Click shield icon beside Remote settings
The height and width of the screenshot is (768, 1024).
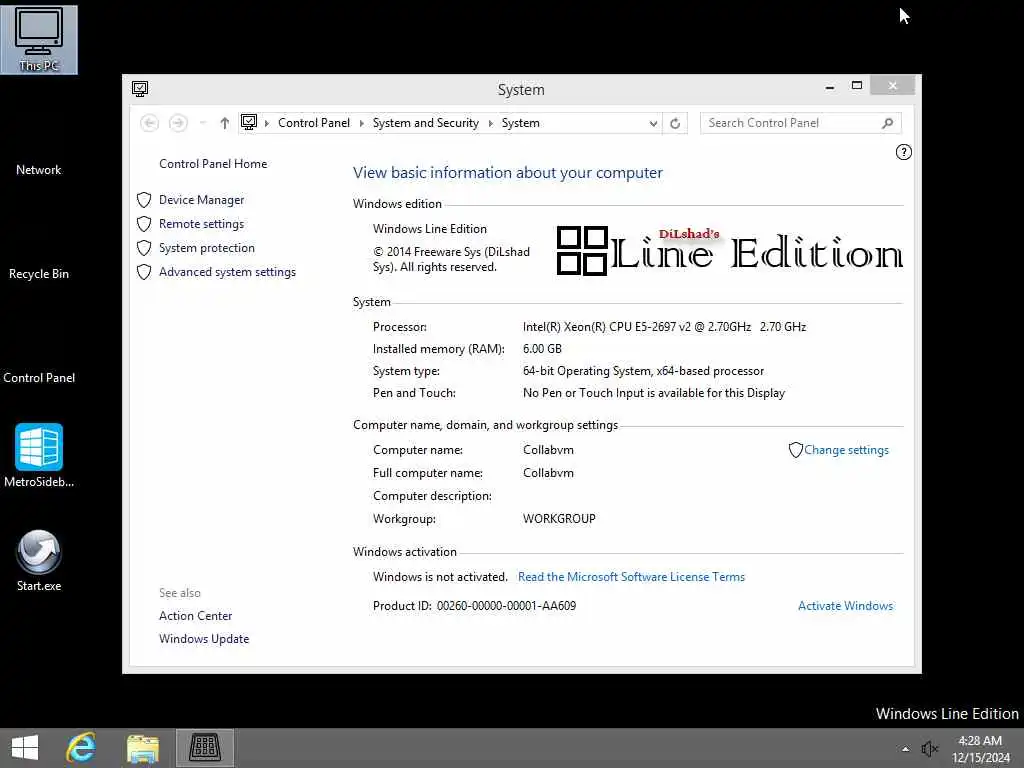pyautogui.click(x=144, y=224)
